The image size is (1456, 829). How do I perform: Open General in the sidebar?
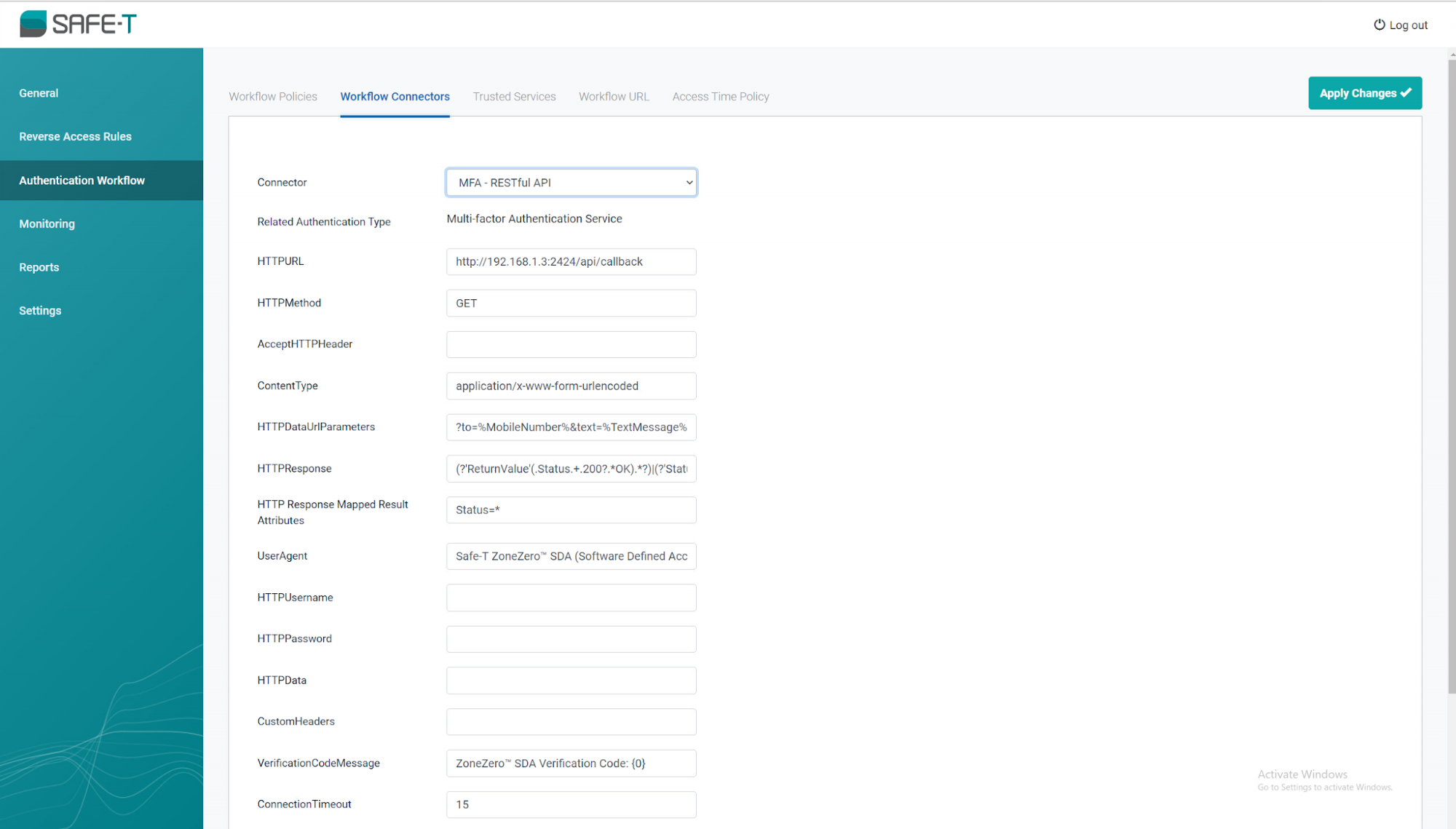click(x=39, y=93)
